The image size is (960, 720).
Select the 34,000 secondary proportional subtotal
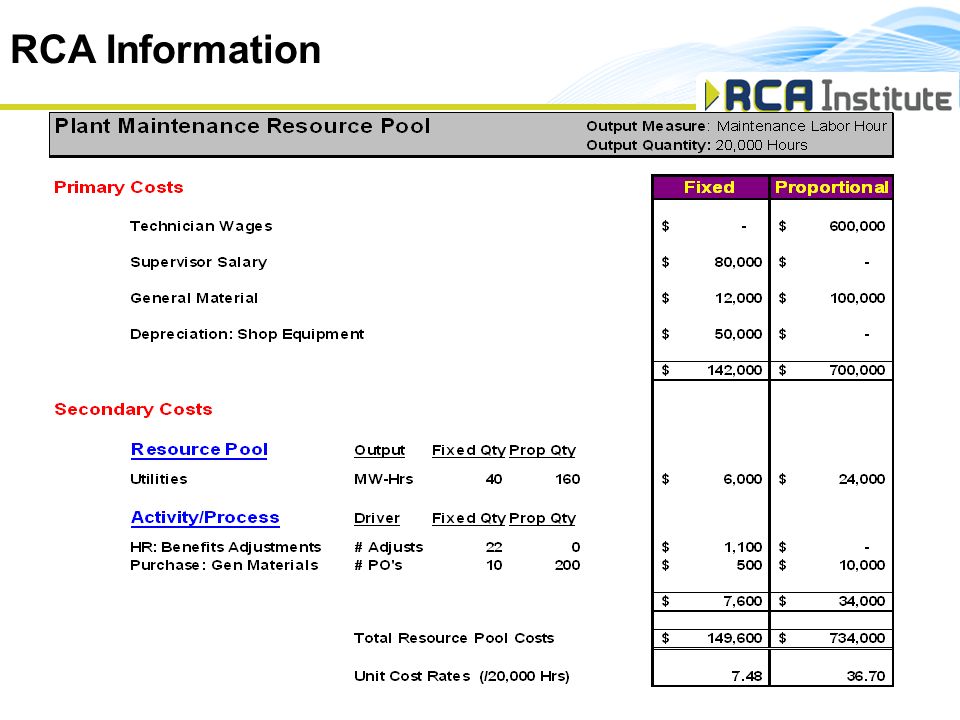tap(861, 601)
